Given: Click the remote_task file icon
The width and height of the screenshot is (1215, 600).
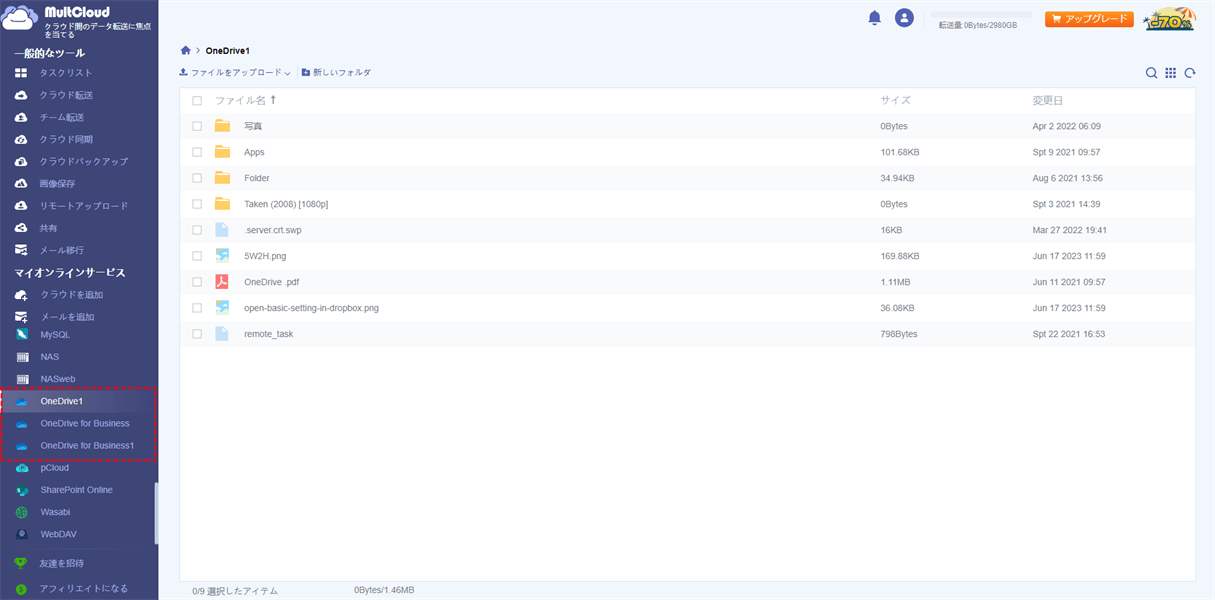Looking at the screenshot, I should [x=222, y=334].
